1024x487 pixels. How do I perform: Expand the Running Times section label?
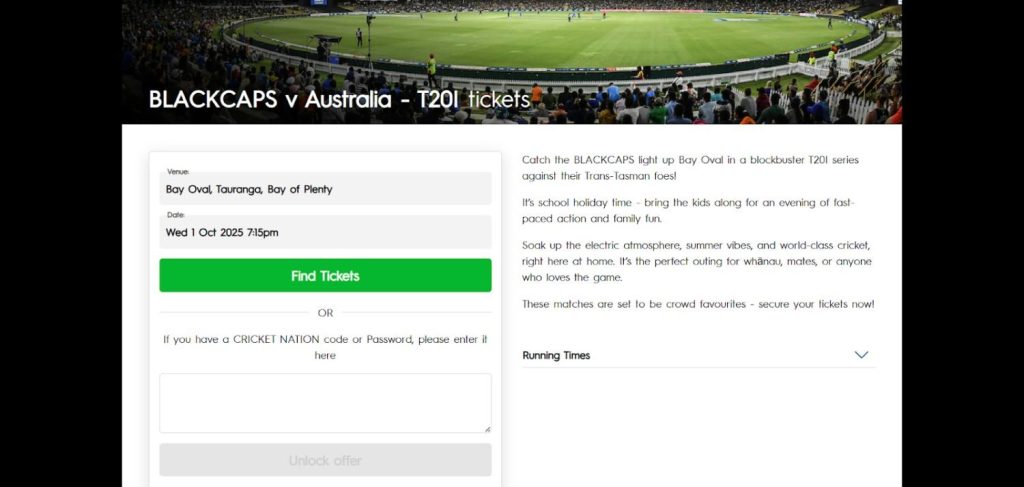(x=556, y=355)
